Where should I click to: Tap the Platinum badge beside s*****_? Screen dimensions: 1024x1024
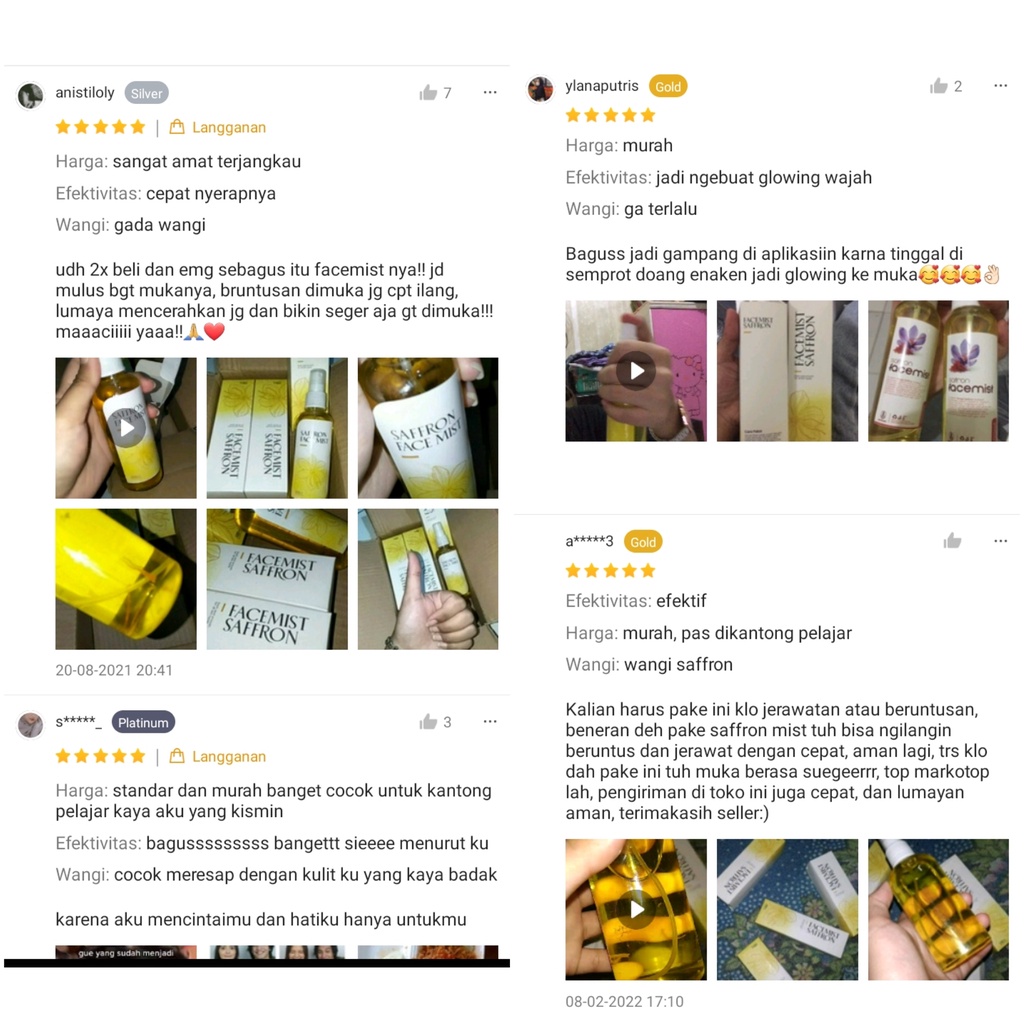143,722
